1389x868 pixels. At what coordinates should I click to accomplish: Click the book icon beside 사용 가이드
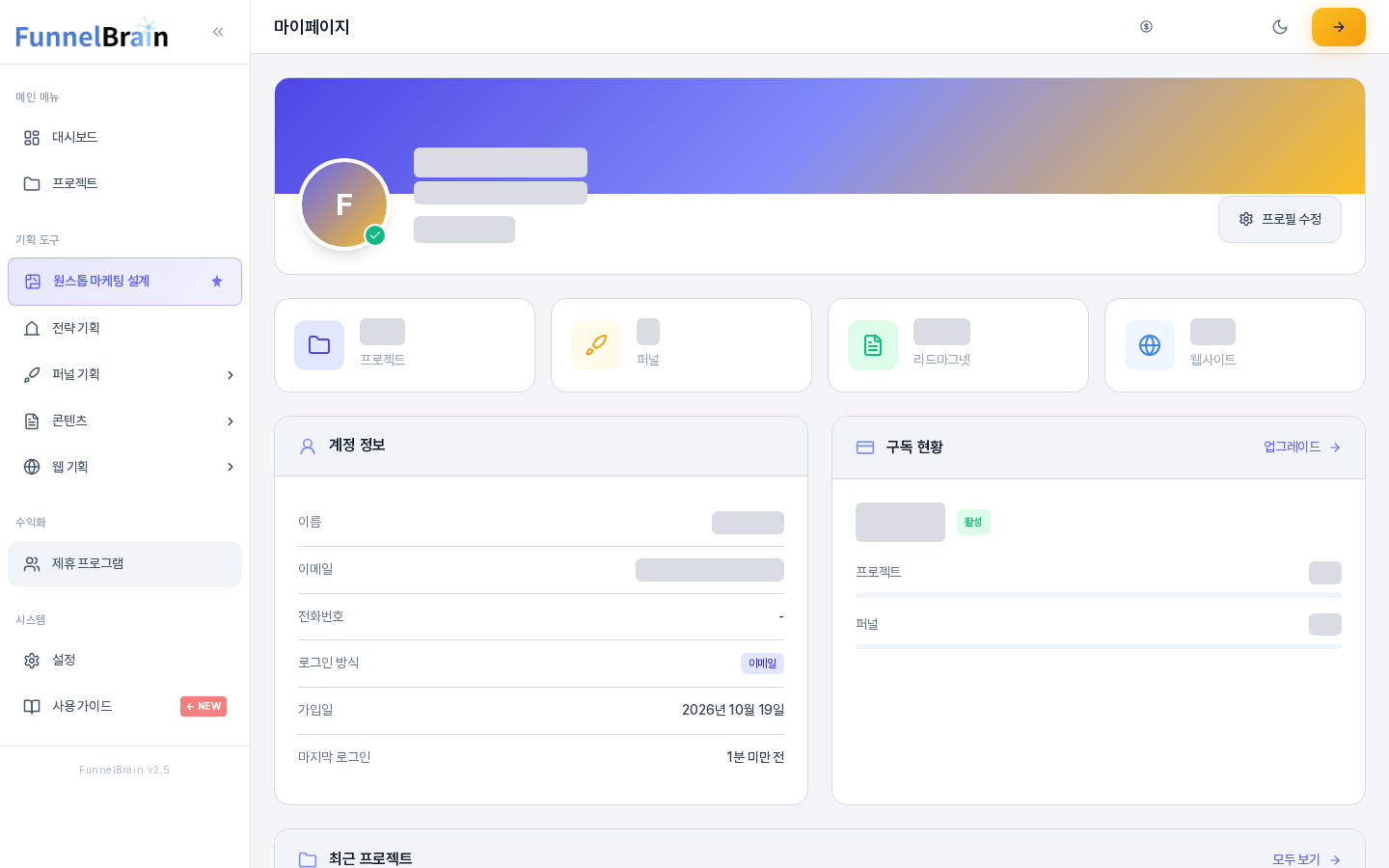click(32, 707)
